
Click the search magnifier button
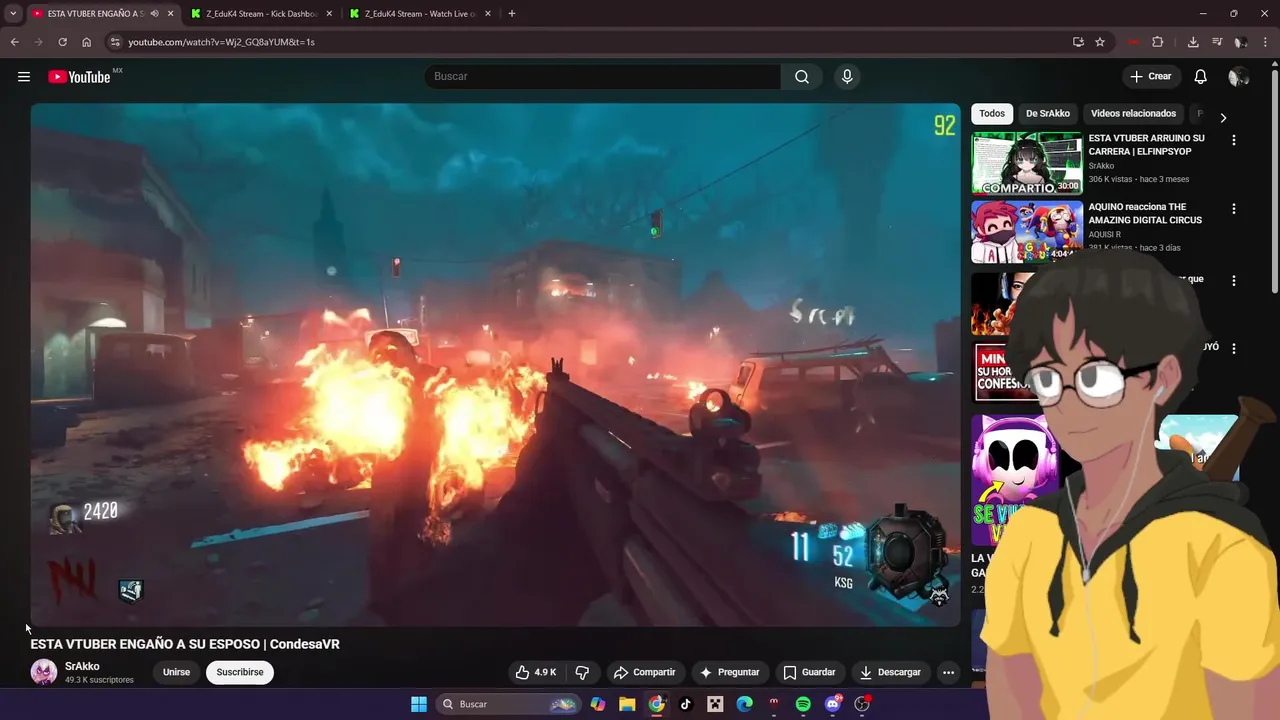click(802, 77)
